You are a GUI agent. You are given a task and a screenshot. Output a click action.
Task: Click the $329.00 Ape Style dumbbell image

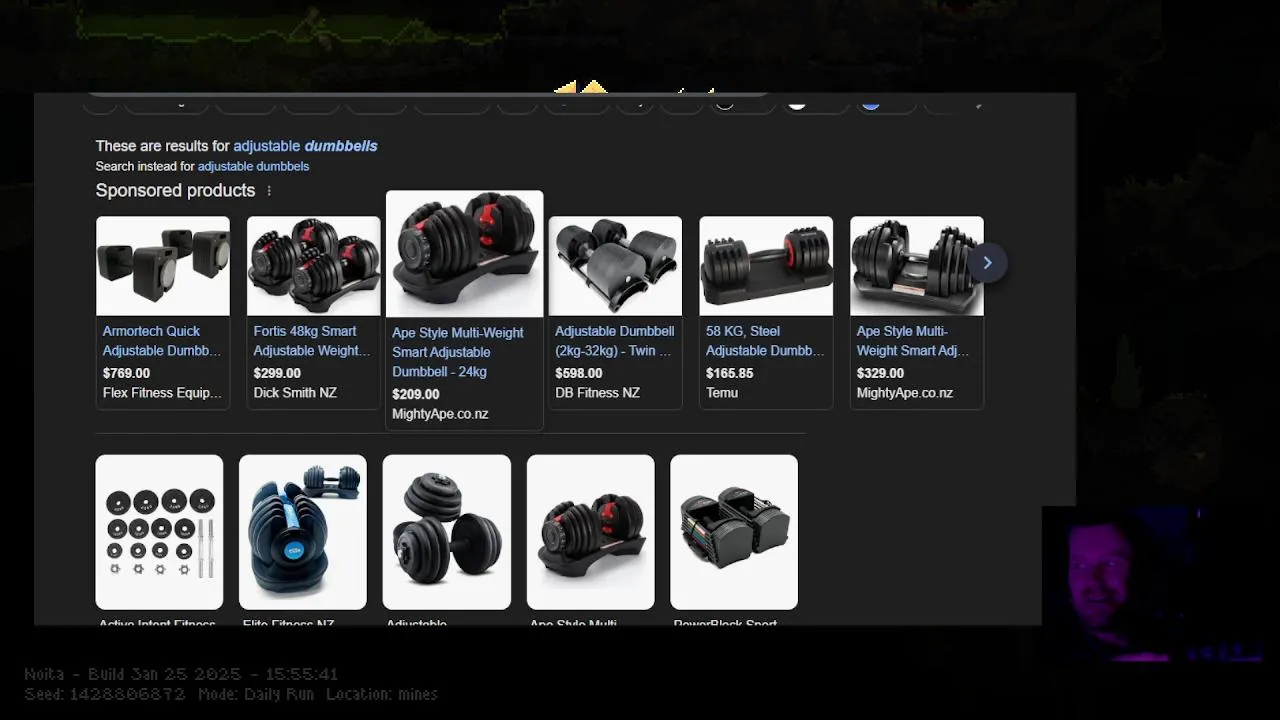(x=917, y=266)
